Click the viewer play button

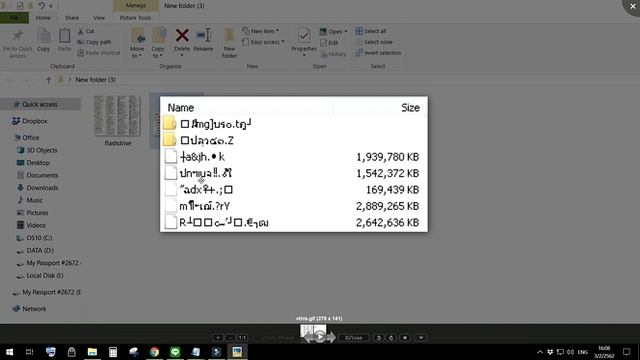click(x=320, y=337)
